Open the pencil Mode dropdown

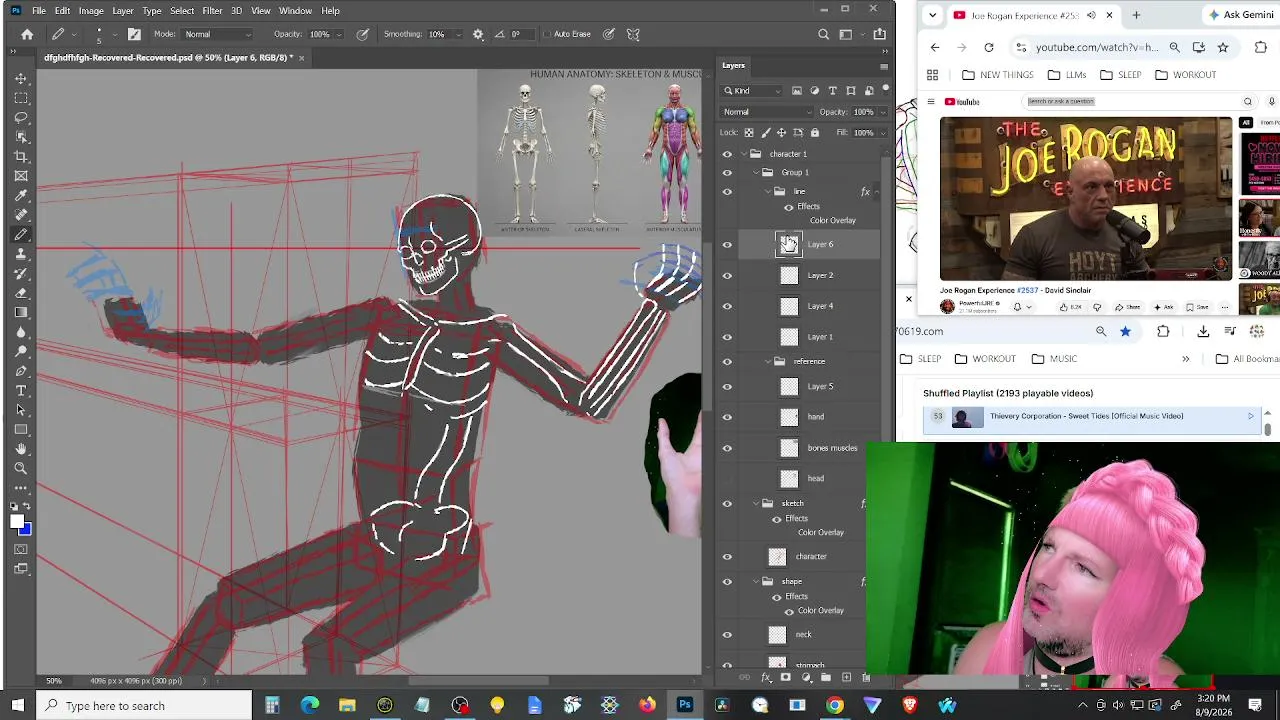218,34
